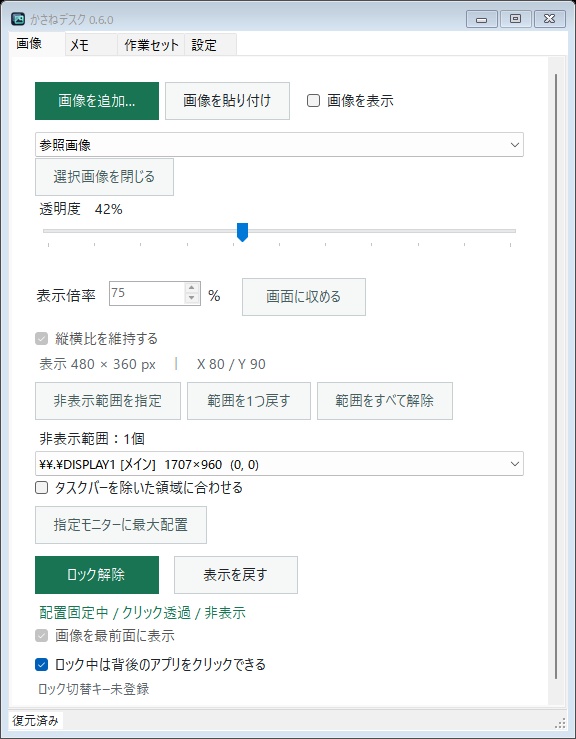This screenshot has height=739, width=576.
Task: Go to the 設定 tab
Action: (x=210, y=45)
